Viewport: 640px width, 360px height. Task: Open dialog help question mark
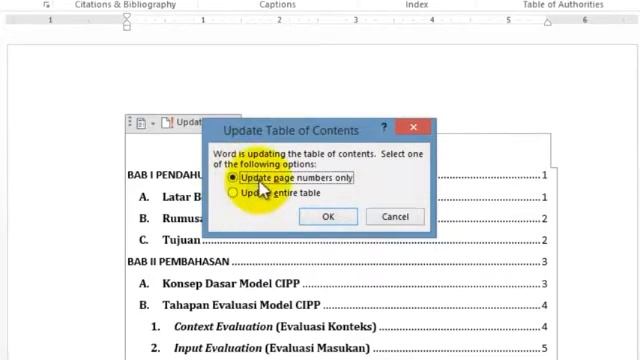tap(384, 127)
